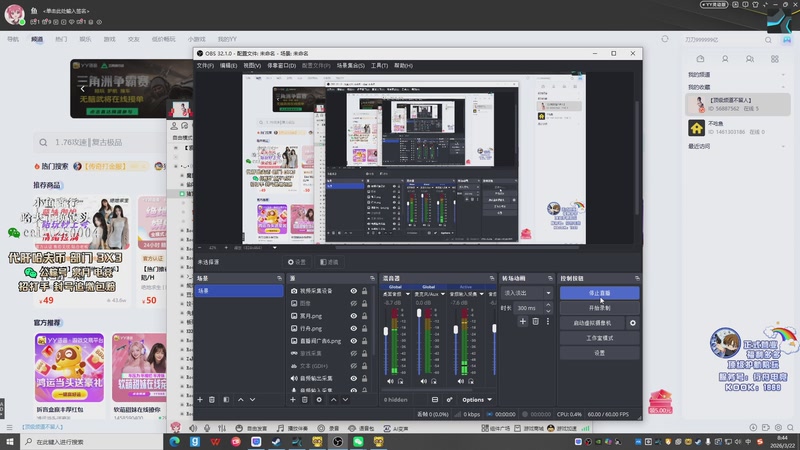Click the source filters button above Scenes panel
800x450 pixels.
click(329, 262)
